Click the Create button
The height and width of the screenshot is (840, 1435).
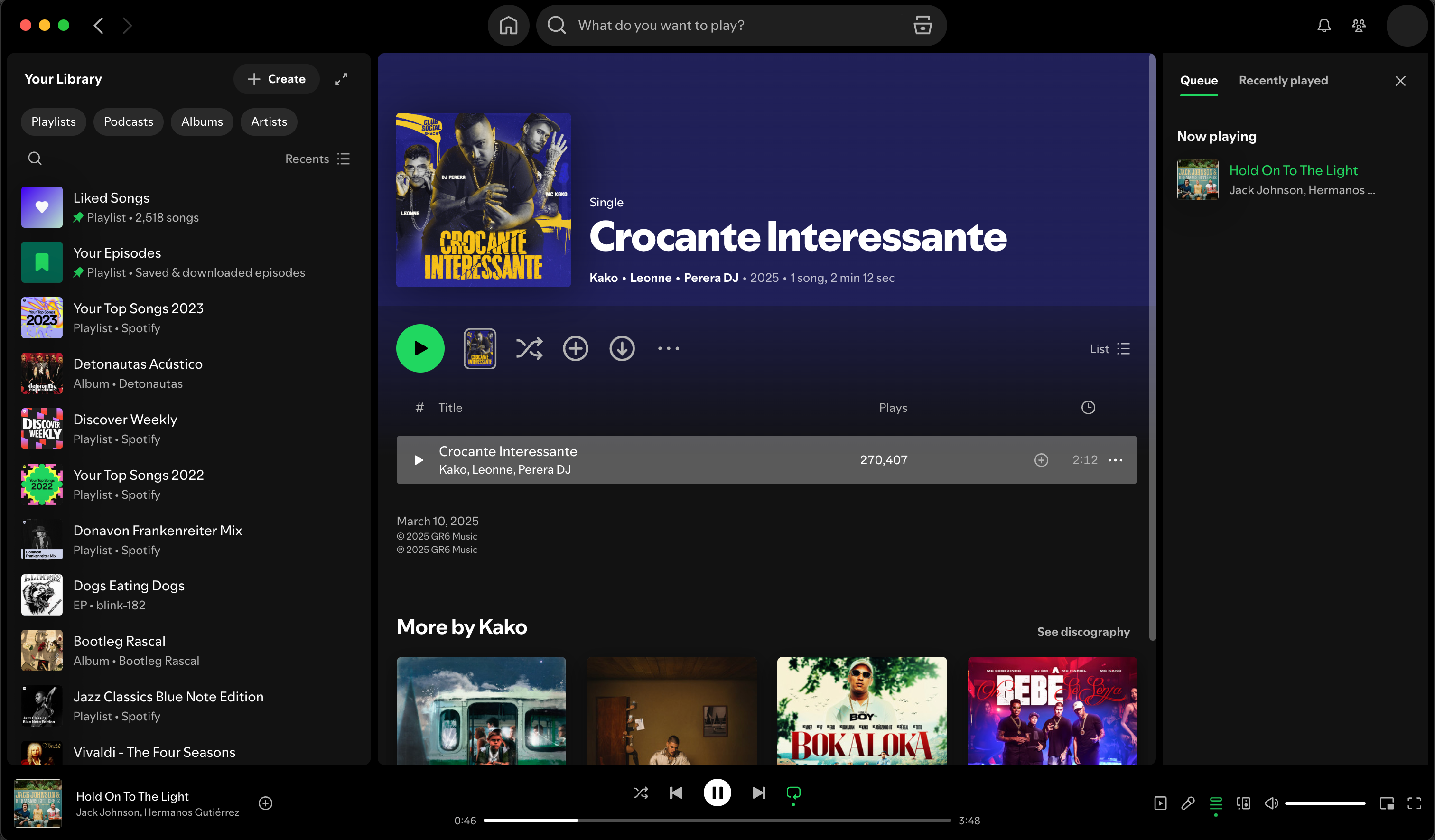[x=277, y=79]
